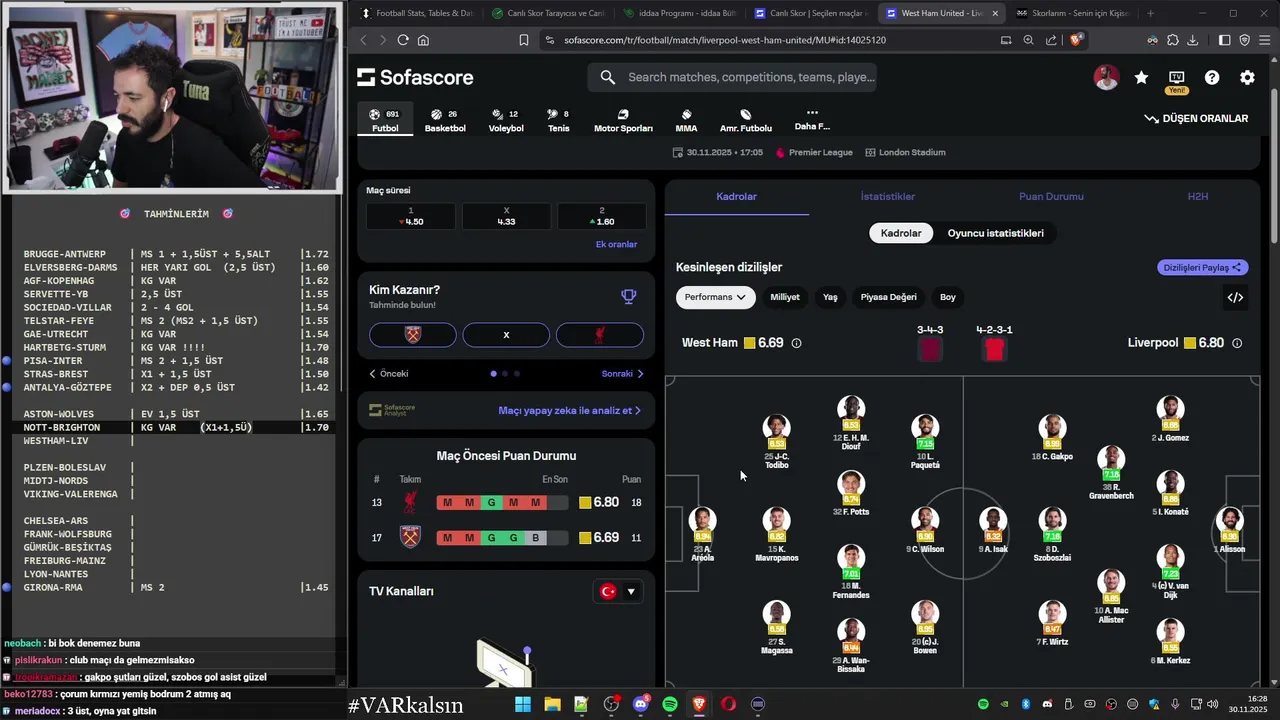Open the Kadrolar match tab
1280x720 pixels.
(x=737, y=196)
